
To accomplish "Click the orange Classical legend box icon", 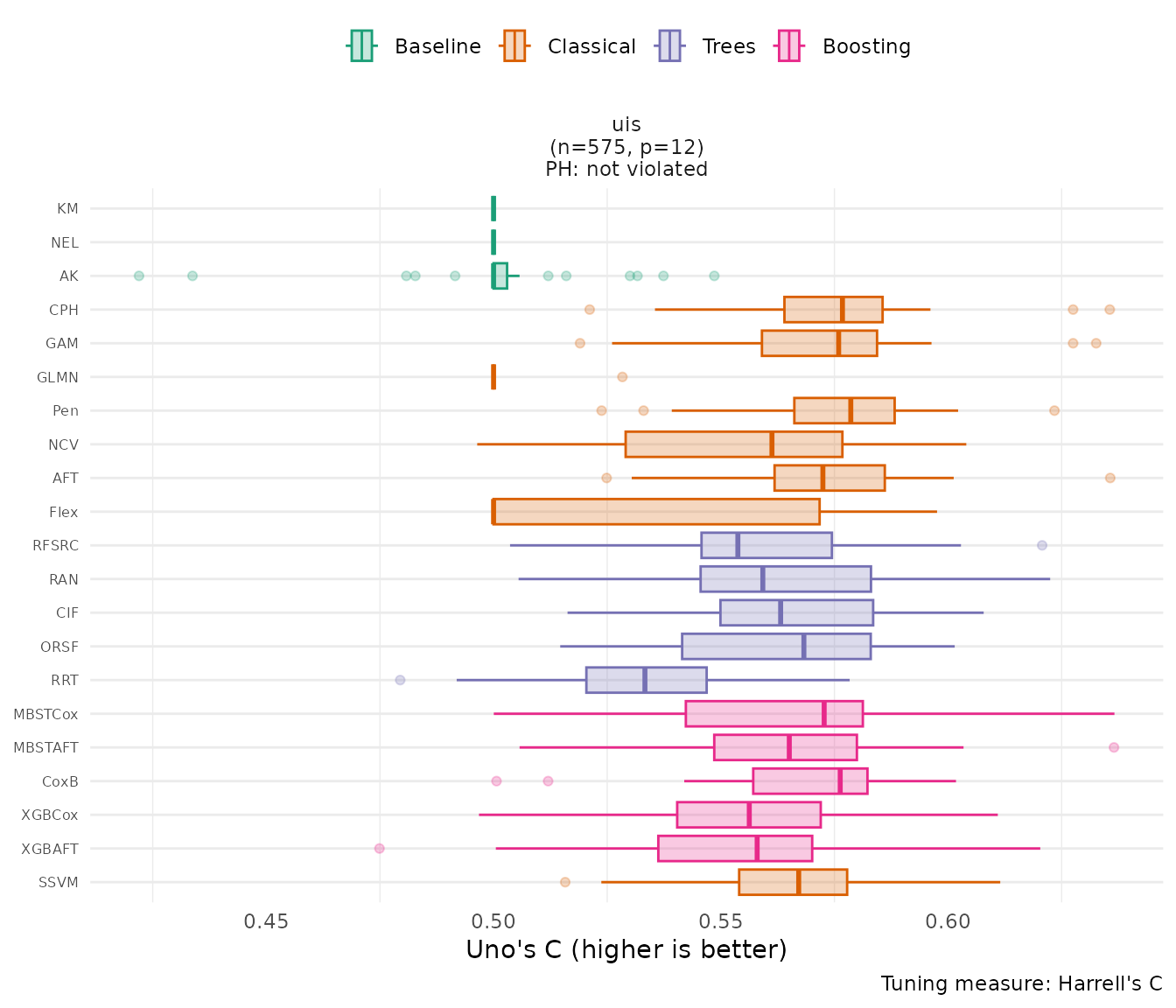I will coord(514,46).
